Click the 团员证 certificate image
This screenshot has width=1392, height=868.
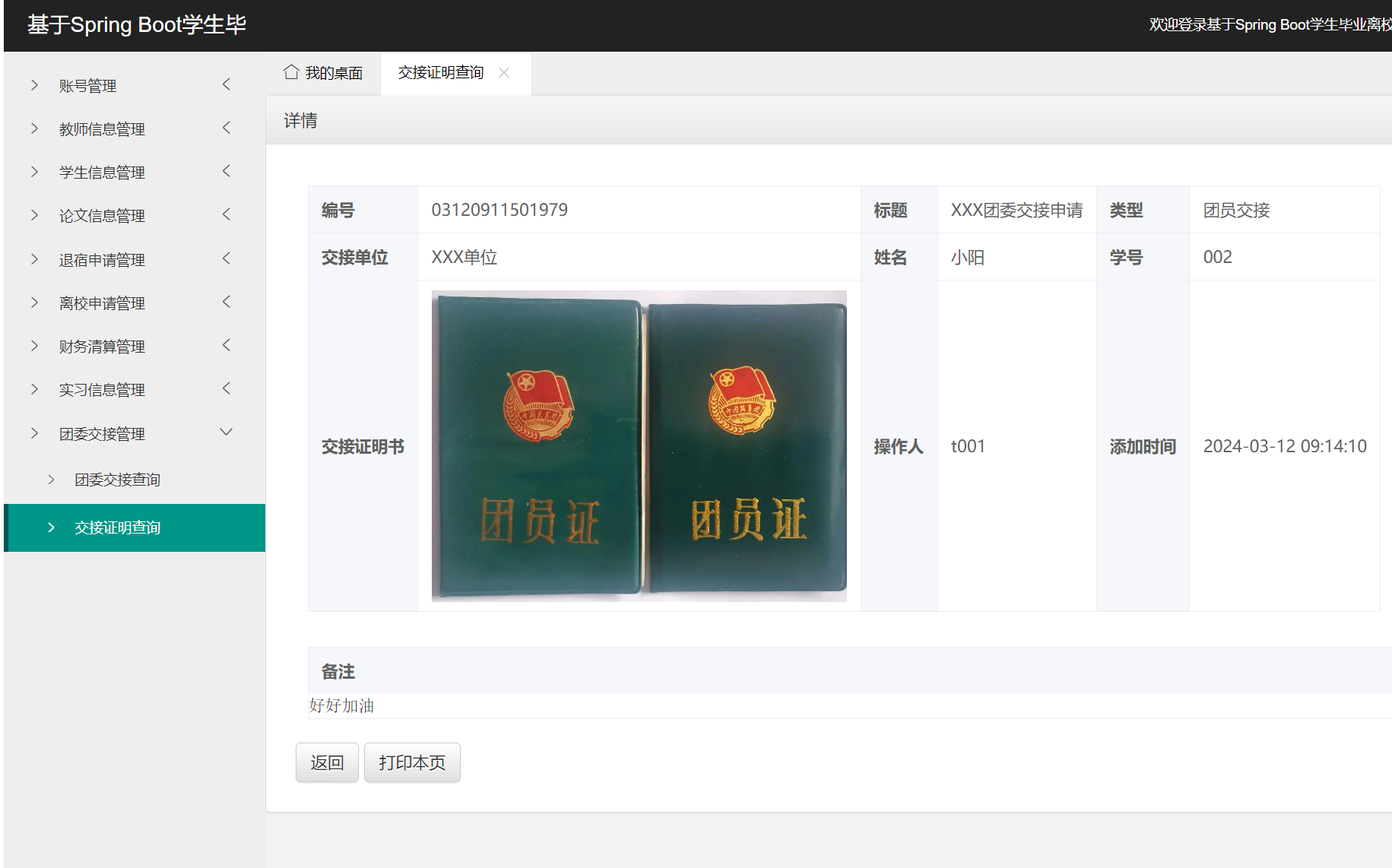tap(639, 446)
